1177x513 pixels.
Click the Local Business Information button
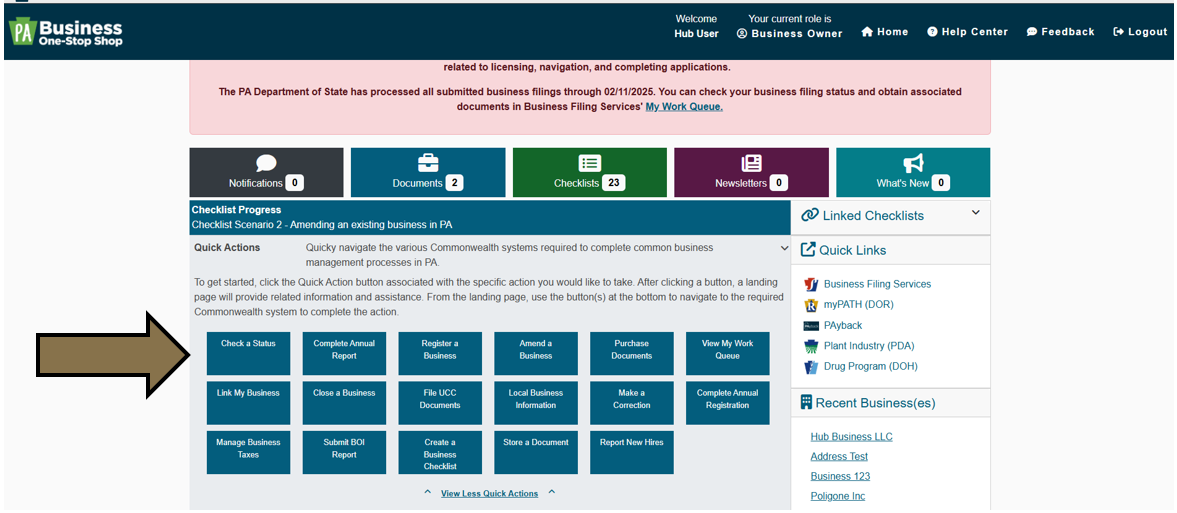tap(536, 403)
